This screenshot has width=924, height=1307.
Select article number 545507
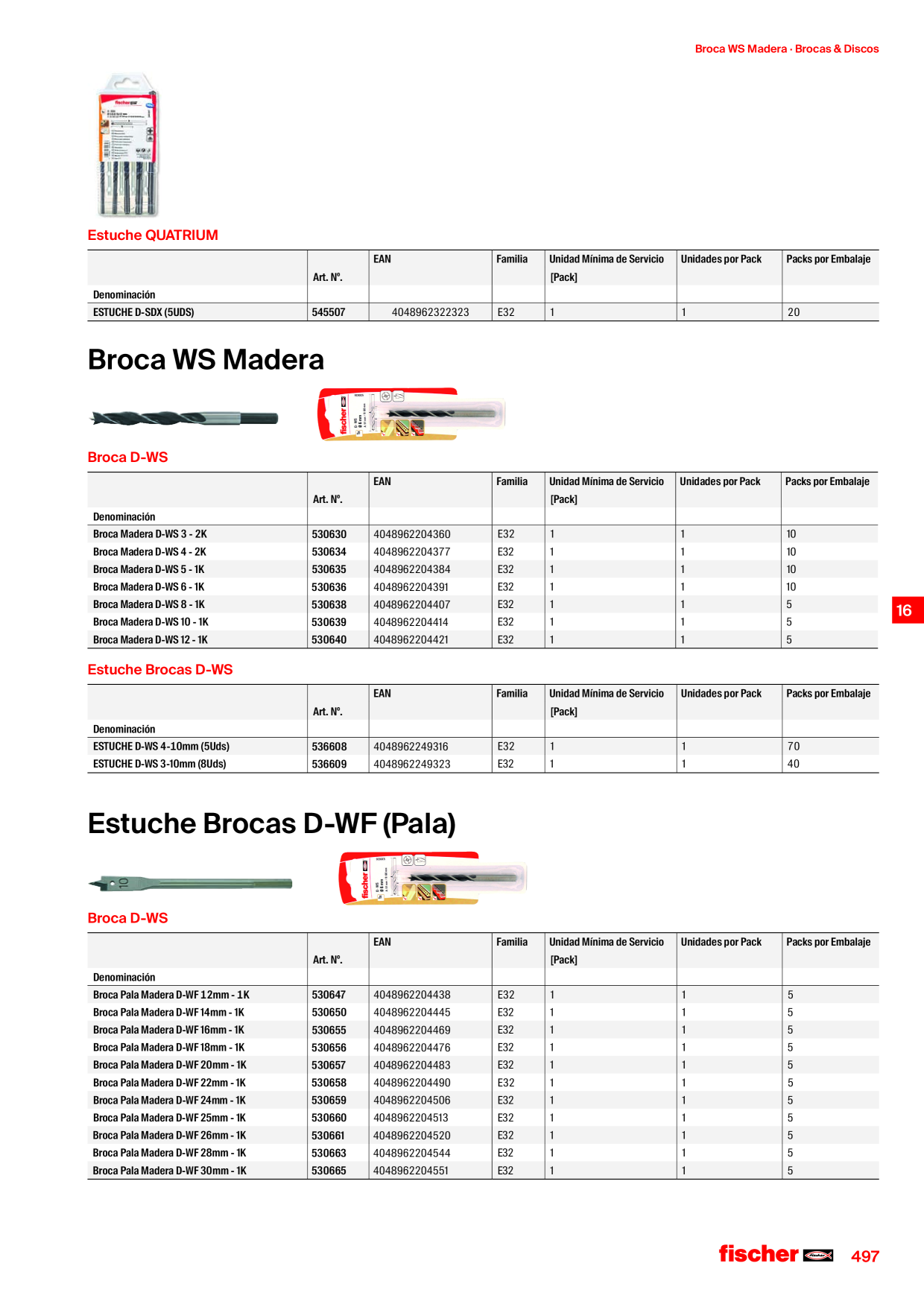(329, 312)
